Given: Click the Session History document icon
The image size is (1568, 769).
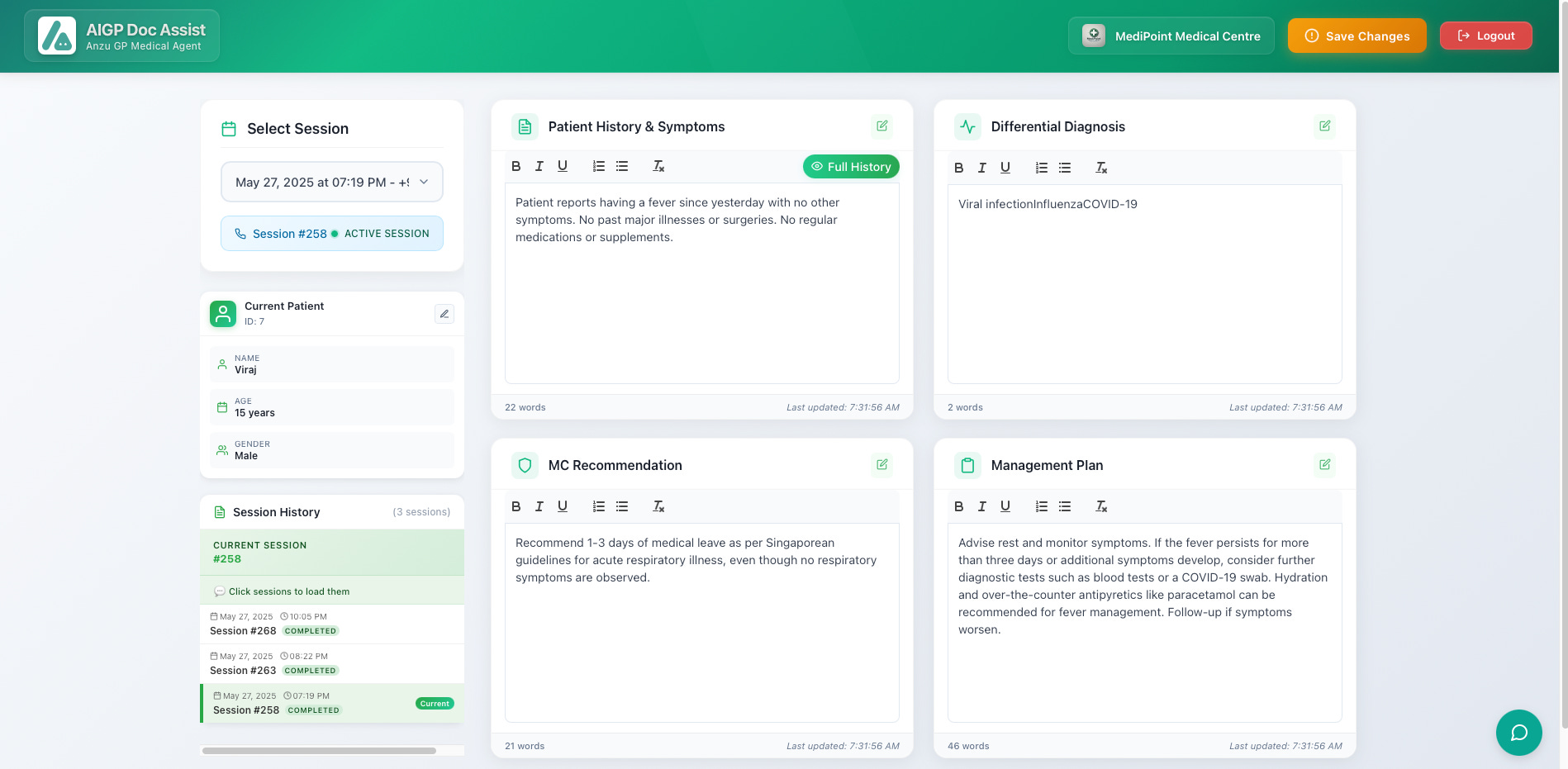Looking at the screenshot, I should [x=220, y=512].
